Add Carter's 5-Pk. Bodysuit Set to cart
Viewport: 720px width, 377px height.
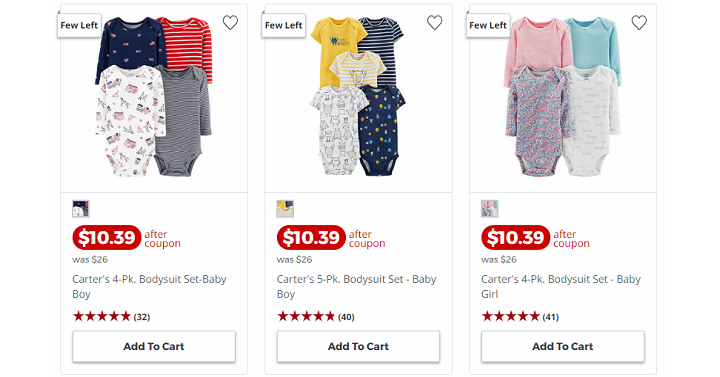[358, 346]
